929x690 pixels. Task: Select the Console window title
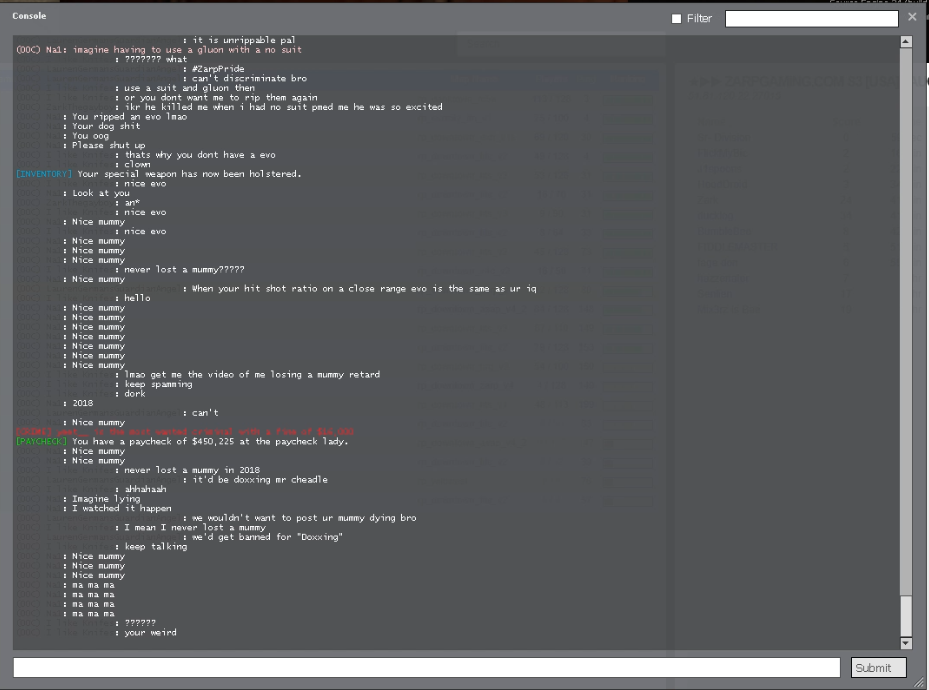point(29,16)
